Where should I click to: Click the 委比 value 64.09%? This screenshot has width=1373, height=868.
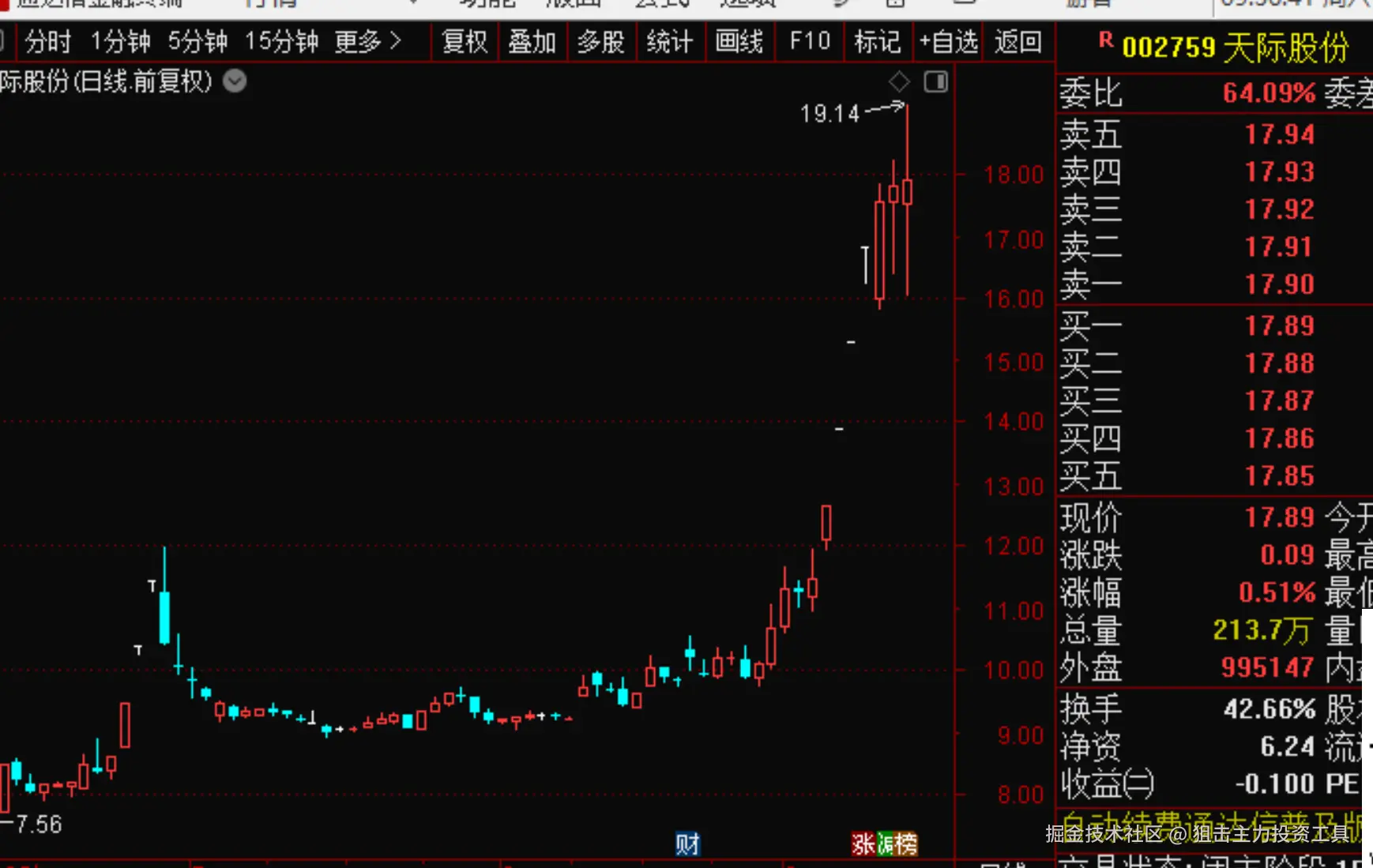point(1270,93)
